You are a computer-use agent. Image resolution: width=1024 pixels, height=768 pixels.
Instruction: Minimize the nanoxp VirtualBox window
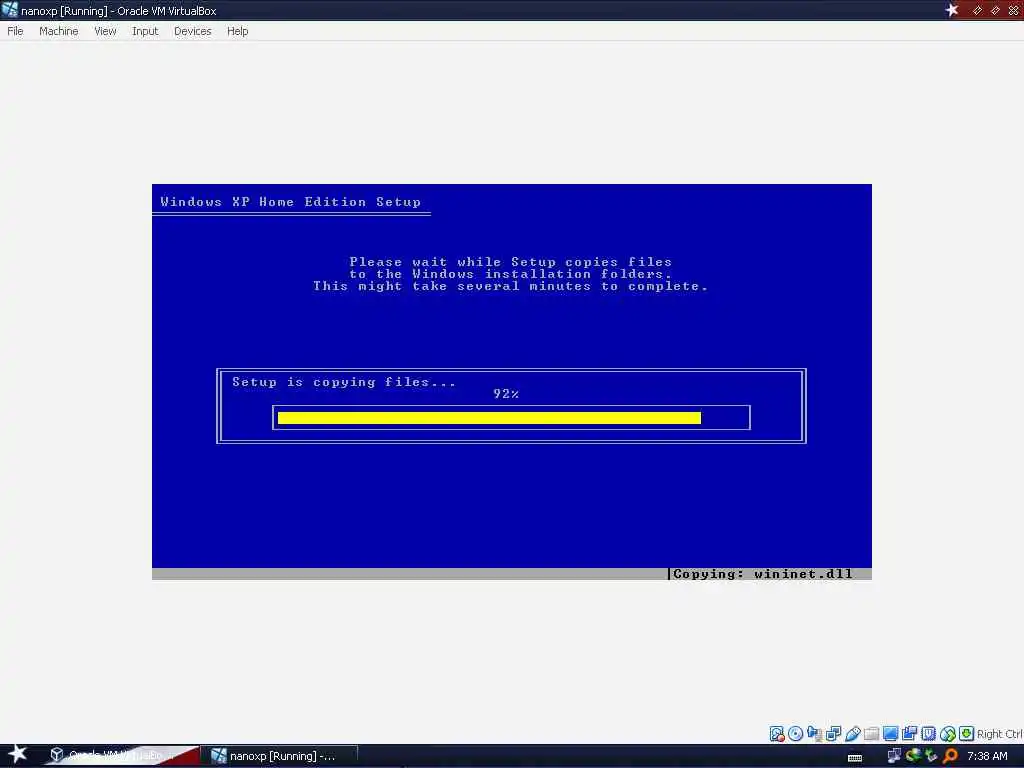[x=977, y=10]
